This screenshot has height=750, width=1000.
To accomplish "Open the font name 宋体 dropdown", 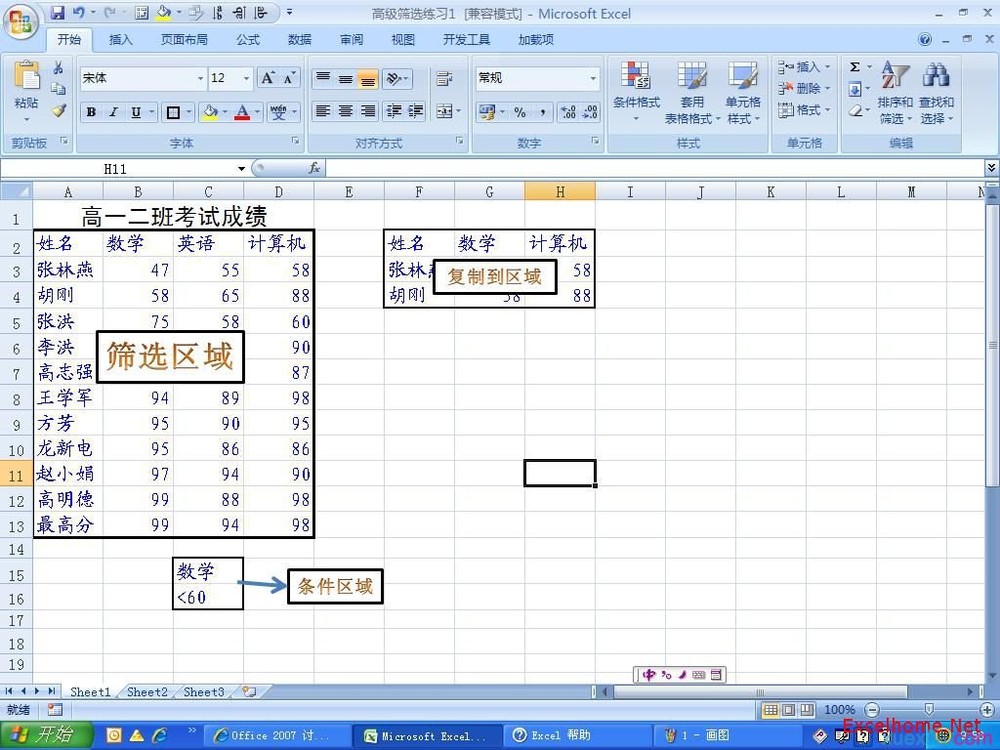I will click(x=200, y=78).
